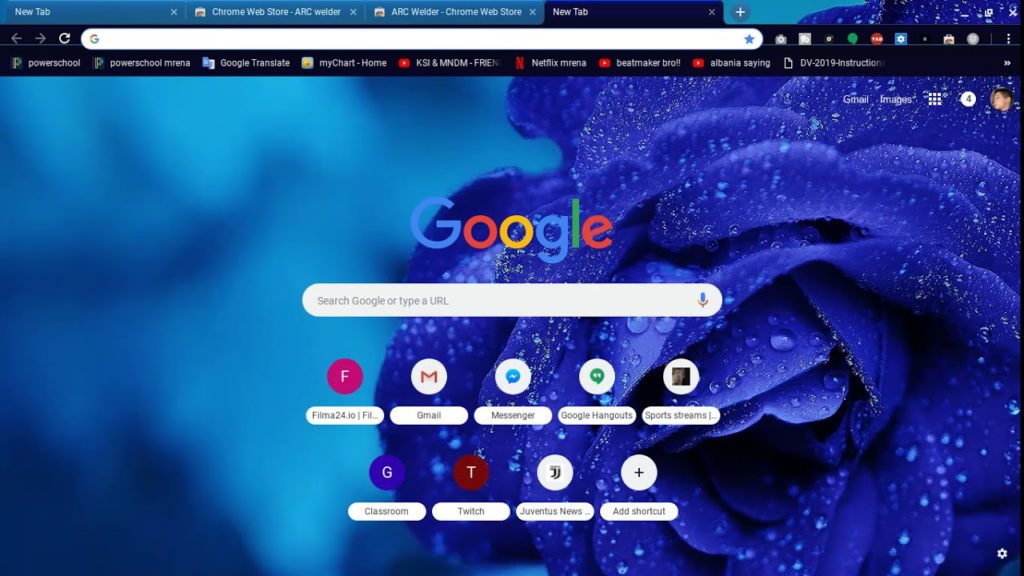The height and width of the screenshot is (576, 1024).
Task: Open the albania saying bookmark
Action: point(731,63)
